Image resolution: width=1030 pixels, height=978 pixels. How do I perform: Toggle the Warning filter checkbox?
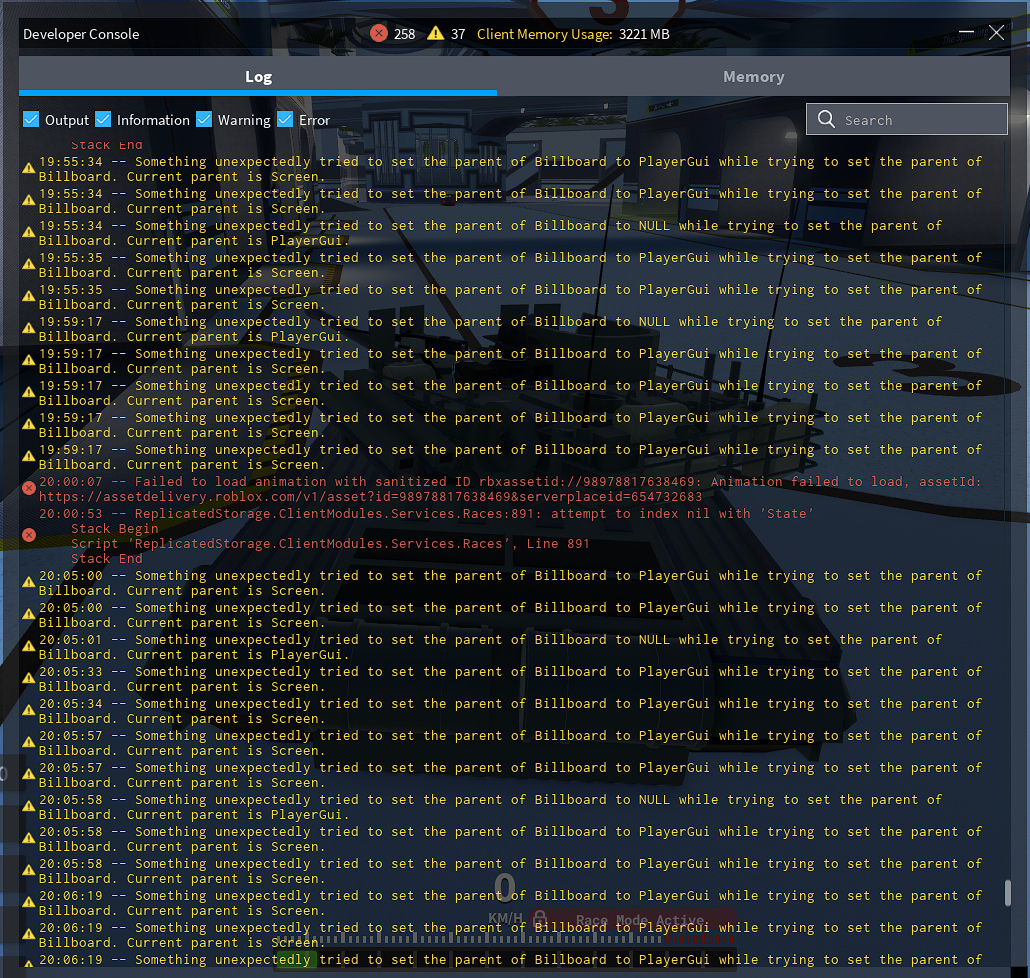(x=204, y=119)
